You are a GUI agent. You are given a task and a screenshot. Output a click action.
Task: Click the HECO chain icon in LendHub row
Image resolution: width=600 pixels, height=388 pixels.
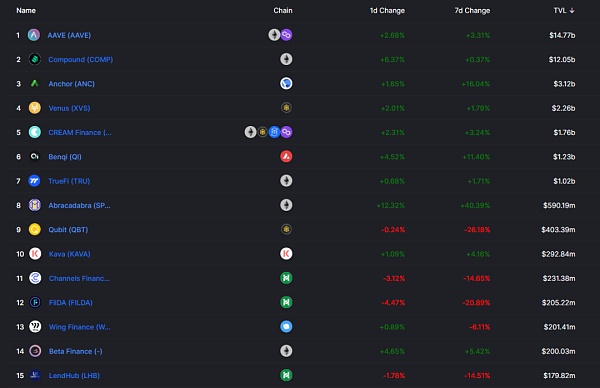[286, 375]
